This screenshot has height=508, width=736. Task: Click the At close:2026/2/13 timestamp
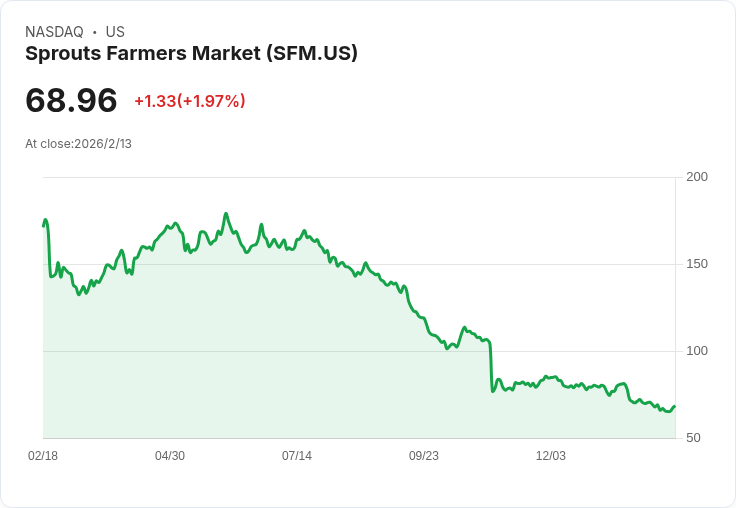(x=78, y=144)
